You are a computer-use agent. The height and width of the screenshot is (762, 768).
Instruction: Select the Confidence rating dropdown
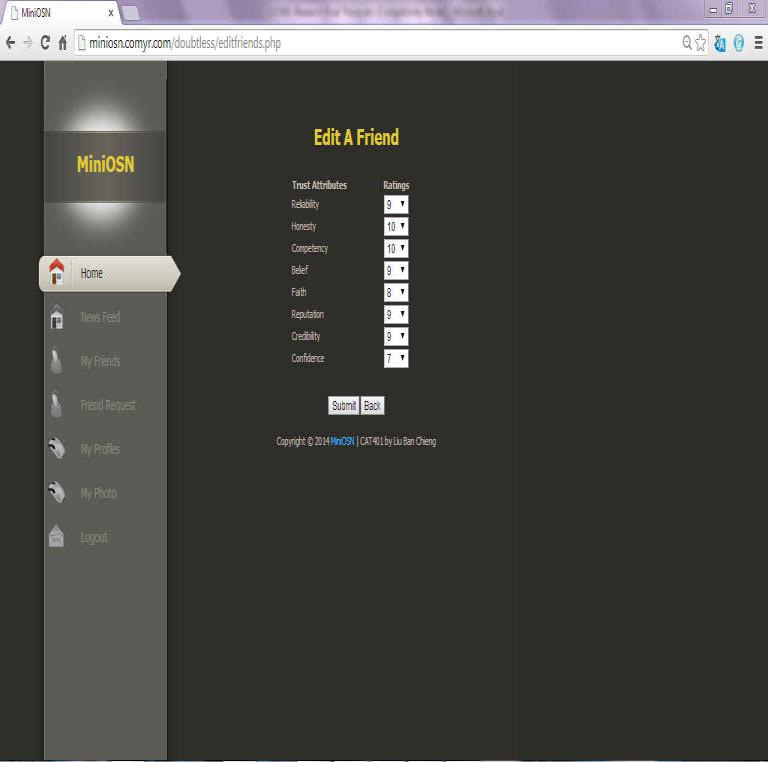point(396,359)
